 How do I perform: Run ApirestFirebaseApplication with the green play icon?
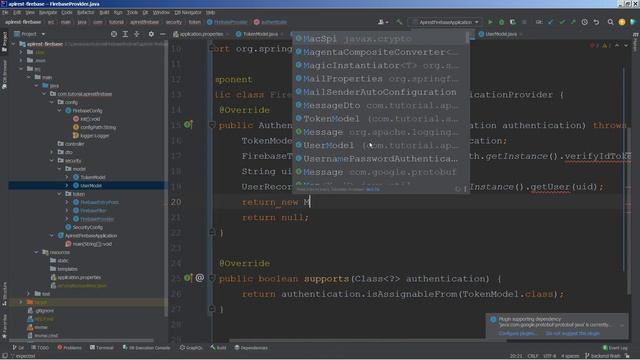click(490, 22)
